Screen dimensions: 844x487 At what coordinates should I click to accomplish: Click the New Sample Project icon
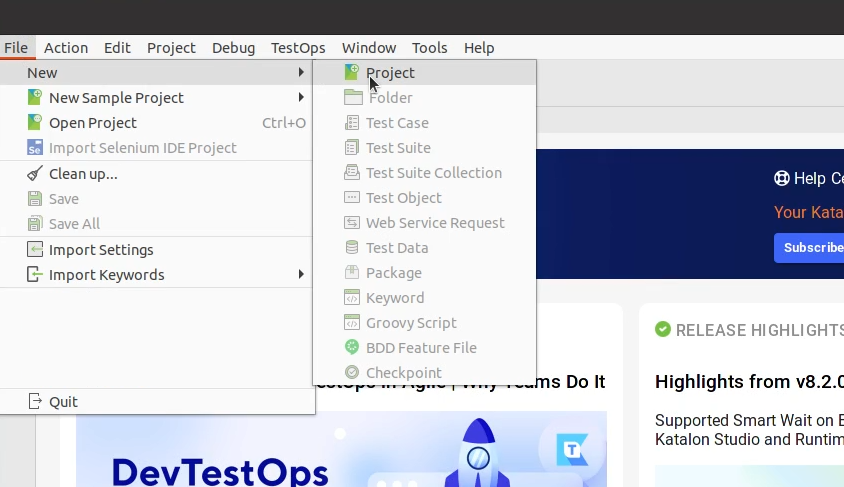(x=34, y=97)
